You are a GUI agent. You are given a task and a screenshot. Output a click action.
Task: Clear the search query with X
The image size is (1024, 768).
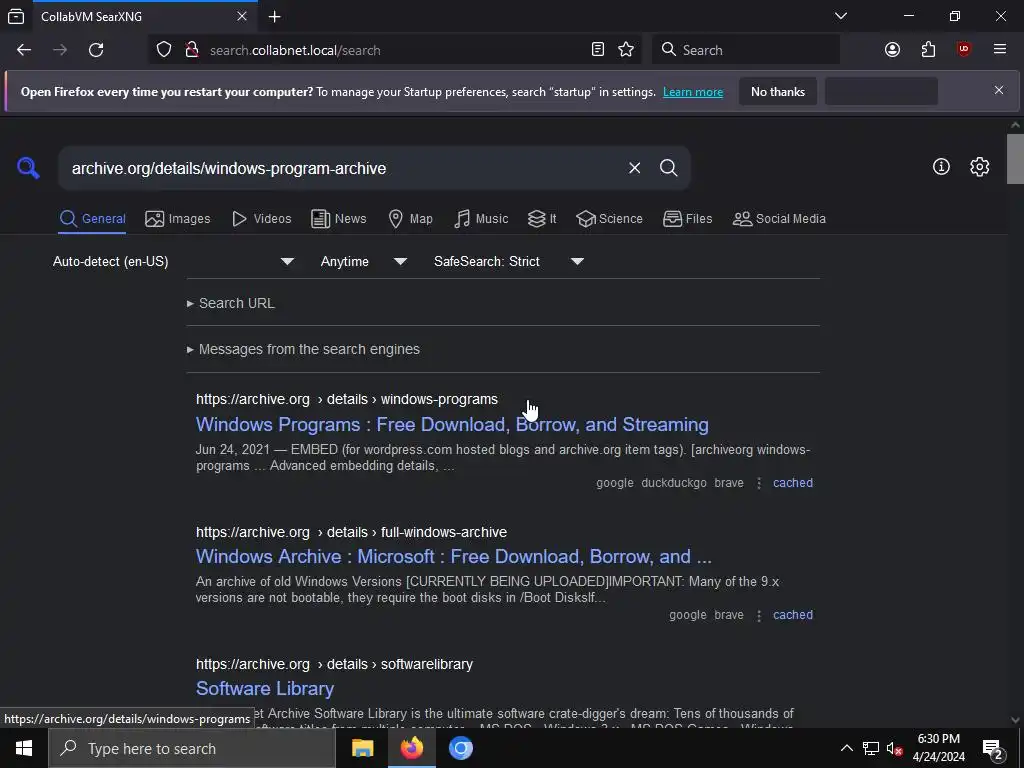pos(634,168)
